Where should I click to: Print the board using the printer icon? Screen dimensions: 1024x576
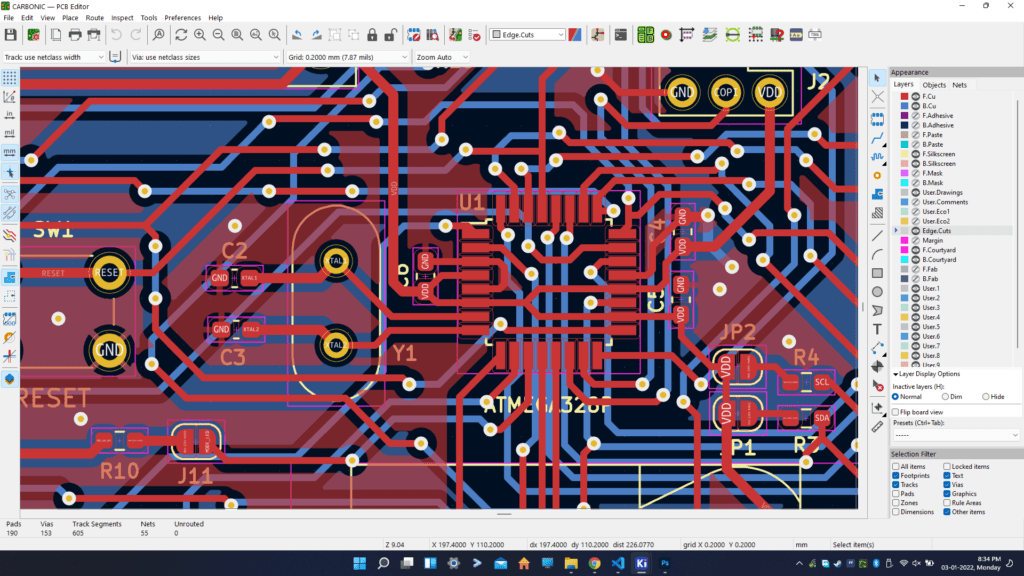(x=75, y=35)
